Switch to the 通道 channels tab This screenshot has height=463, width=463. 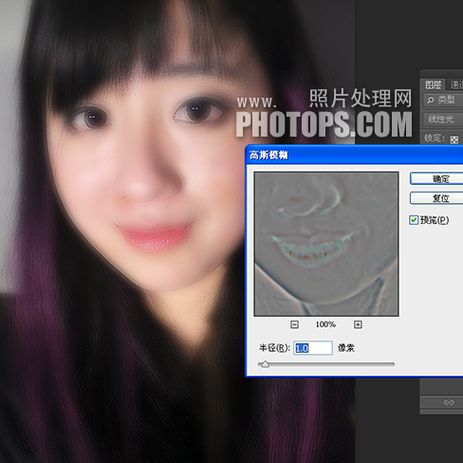pos(456,85)
